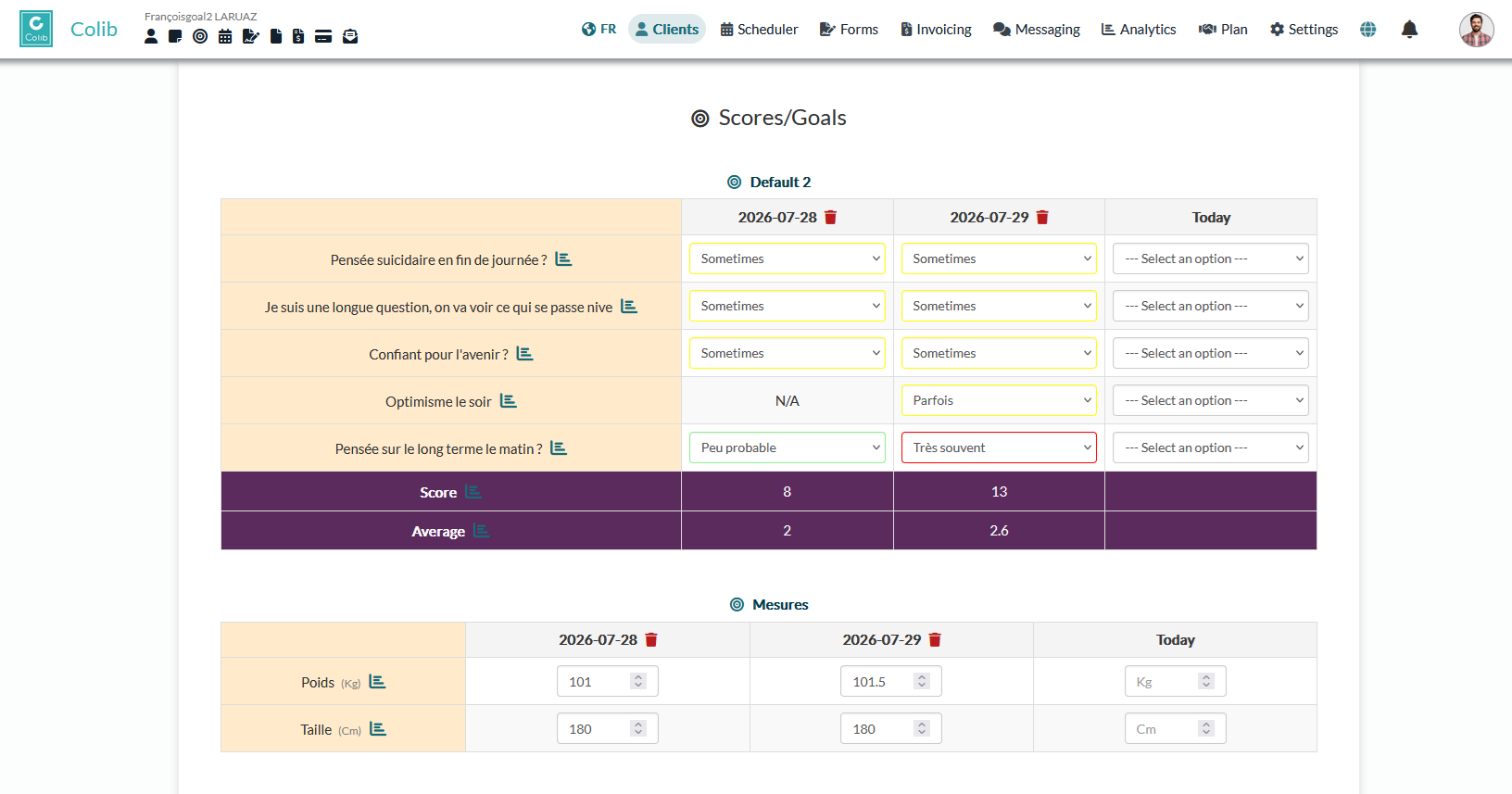Increment Poids value 101.5 stepper

[922, 677]
